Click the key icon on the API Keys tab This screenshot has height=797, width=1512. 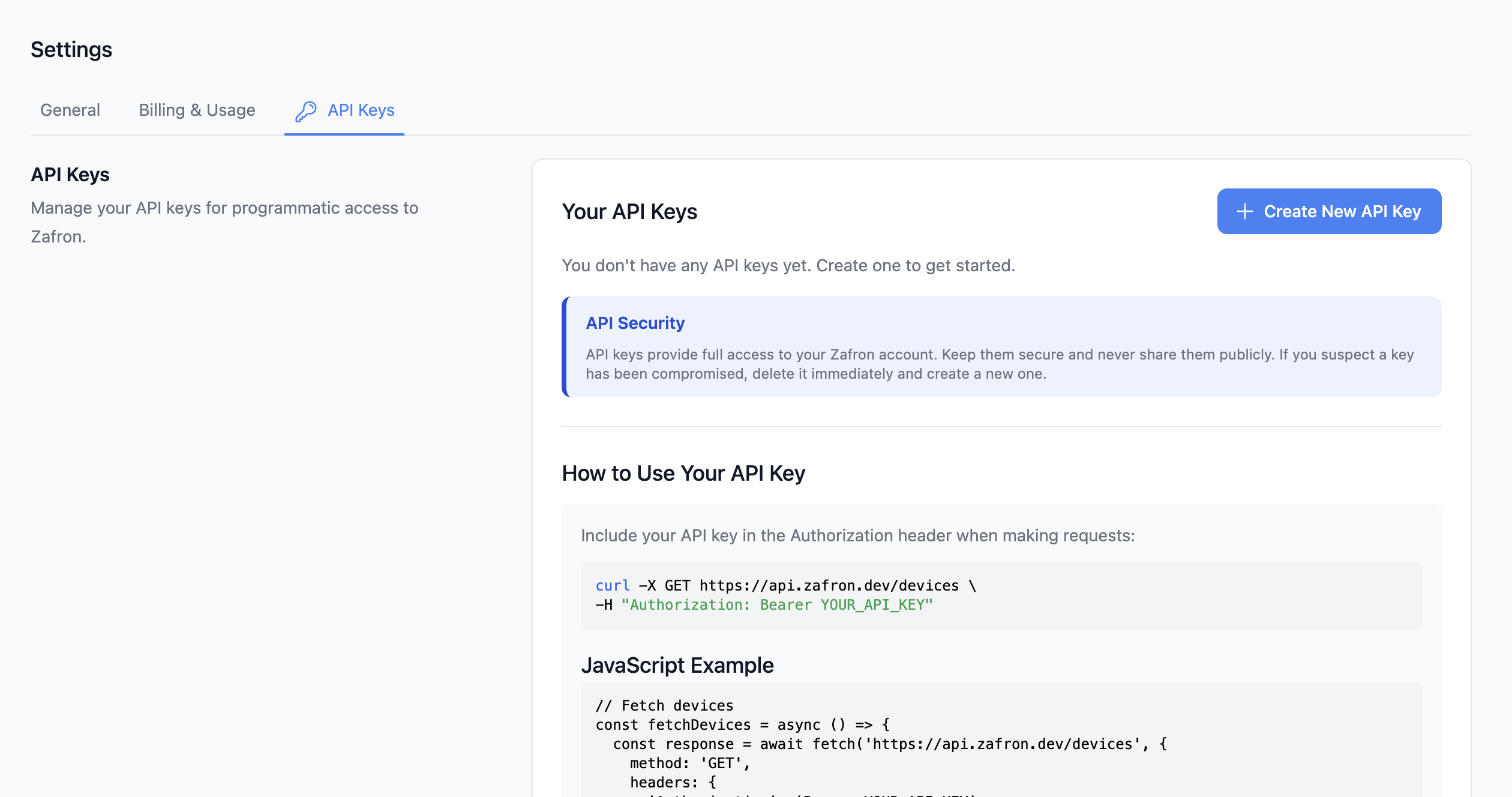click(x=307, y=110)
